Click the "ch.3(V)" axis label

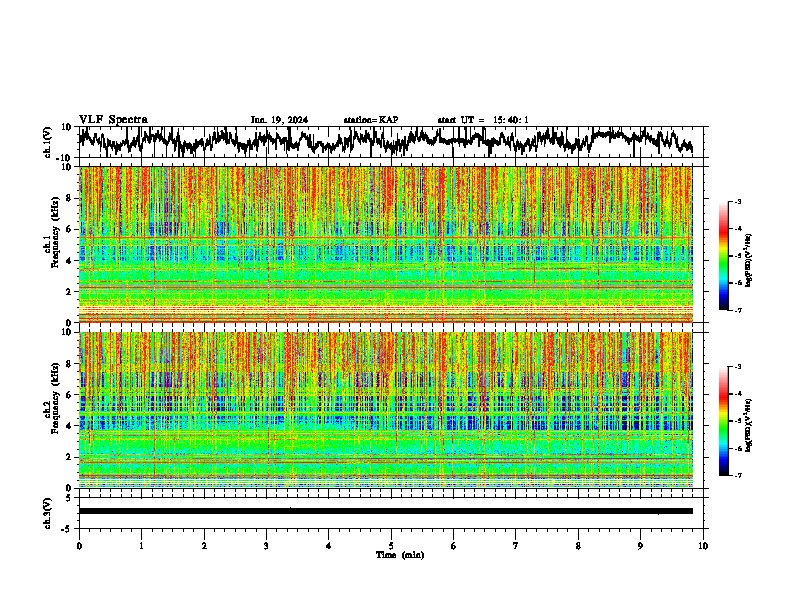(48, 513)
